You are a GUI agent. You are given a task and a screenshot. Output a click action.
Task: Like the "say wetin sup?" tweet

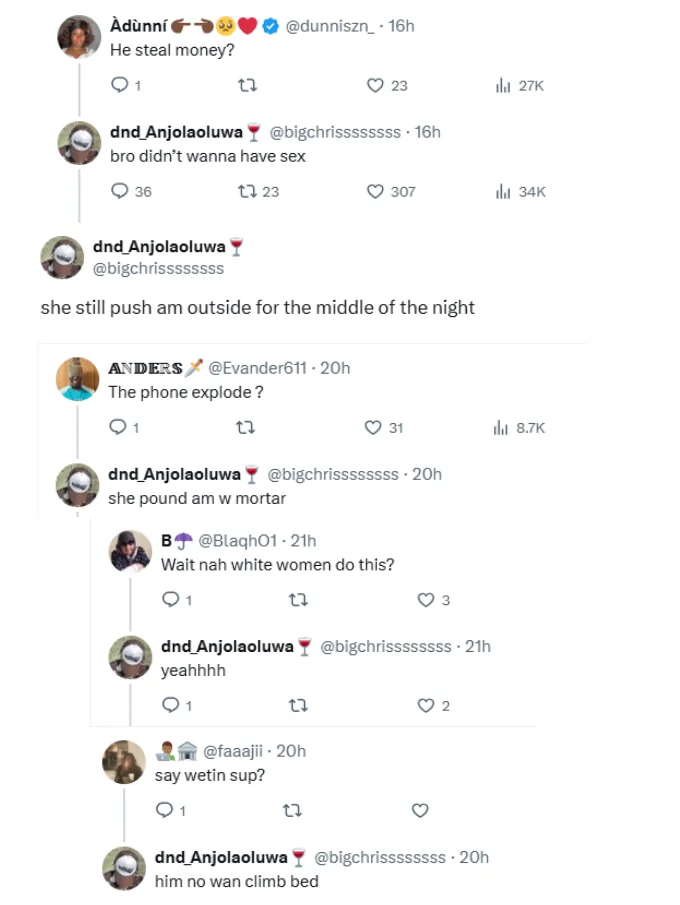(x=420, y=810)
